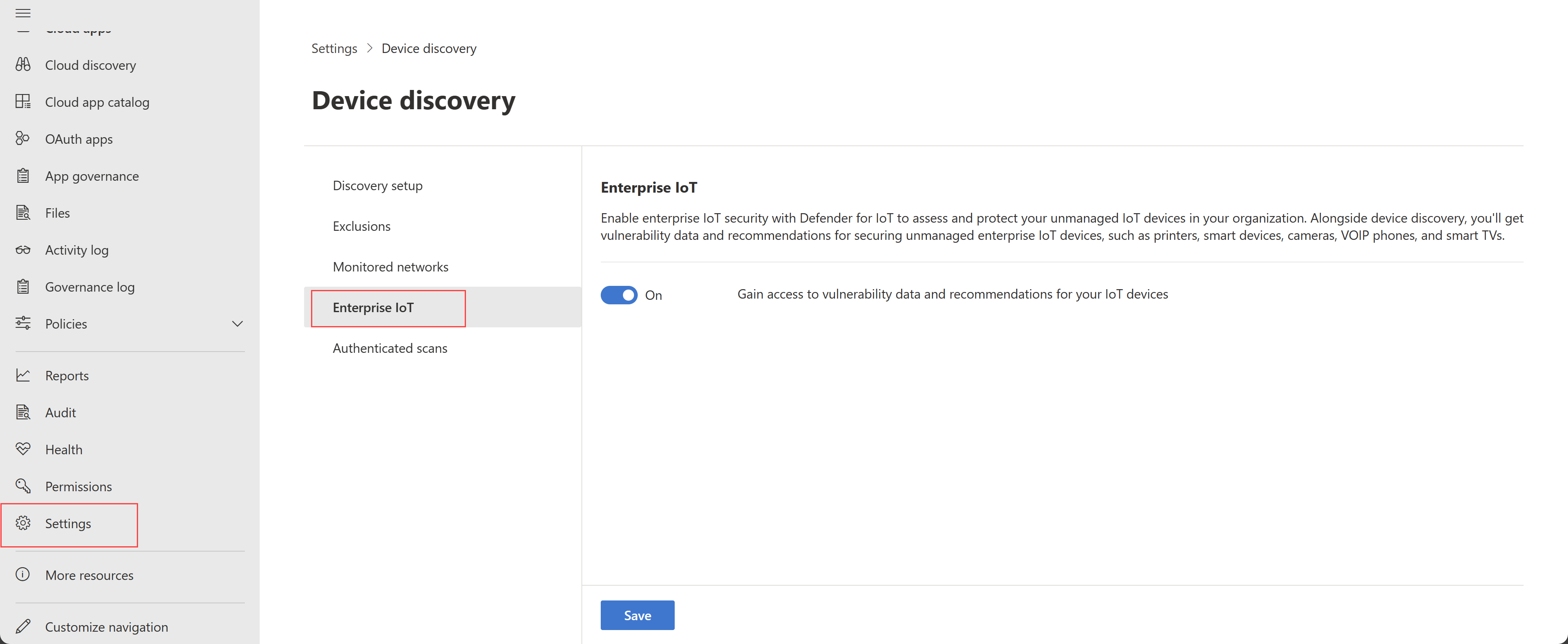Click the Policies icon

point(24,323)
